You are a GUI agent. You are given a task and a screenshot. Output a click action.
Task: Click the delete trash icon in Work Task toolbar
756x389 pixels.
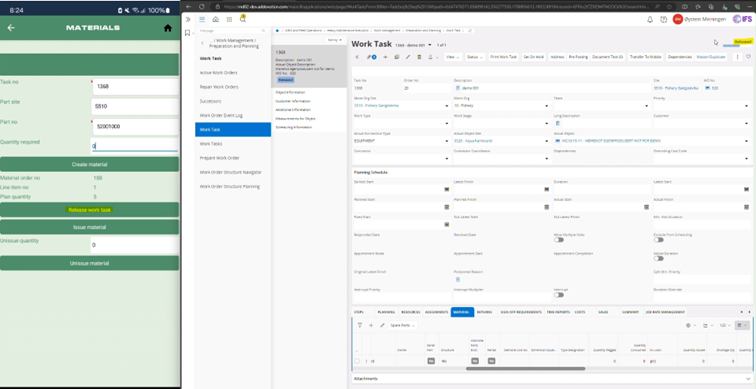[x=418, y=57]
